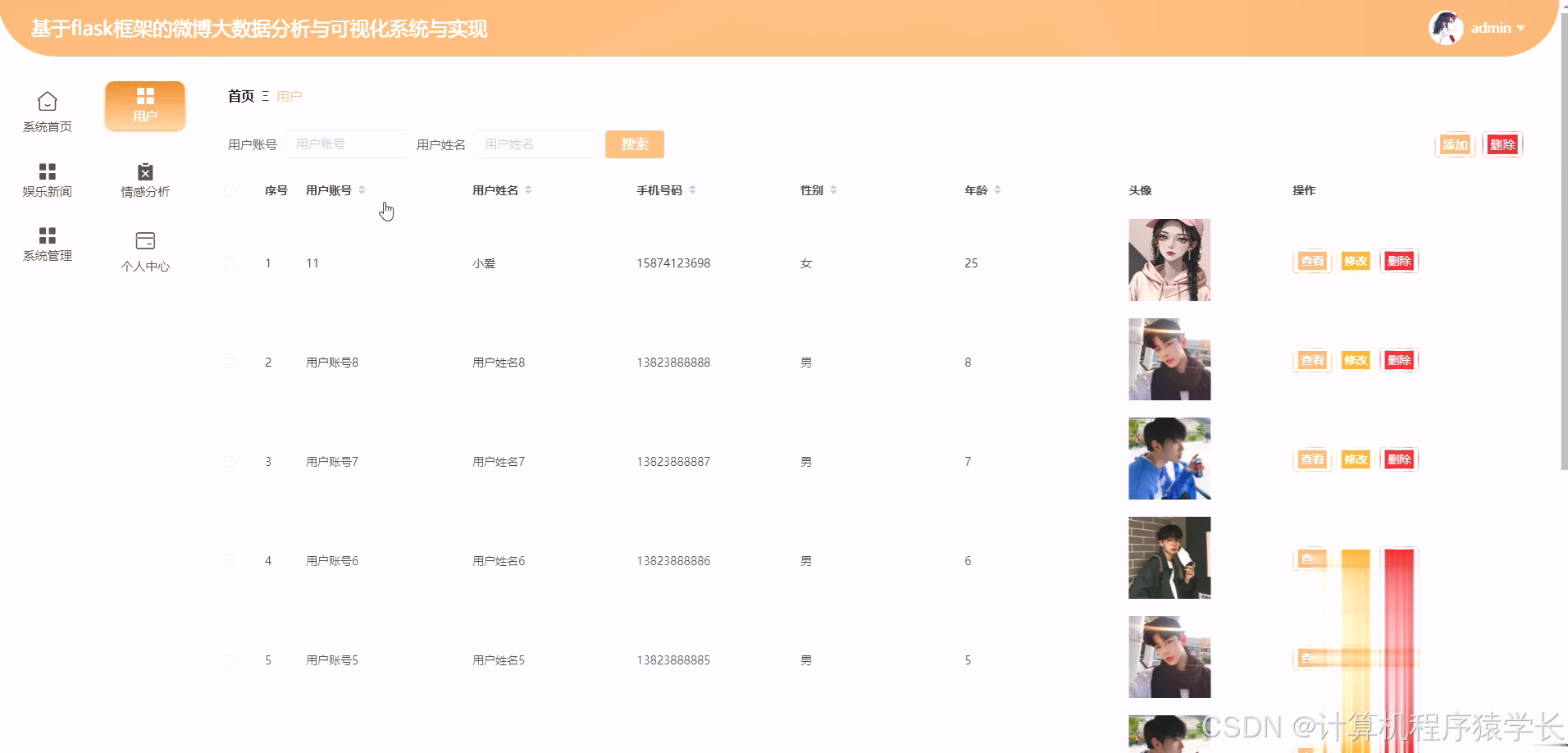This screenshot has width=1568, height=753.
Task: Toggle the select-all checkbox in table header
Action: (x=230, y=189)
